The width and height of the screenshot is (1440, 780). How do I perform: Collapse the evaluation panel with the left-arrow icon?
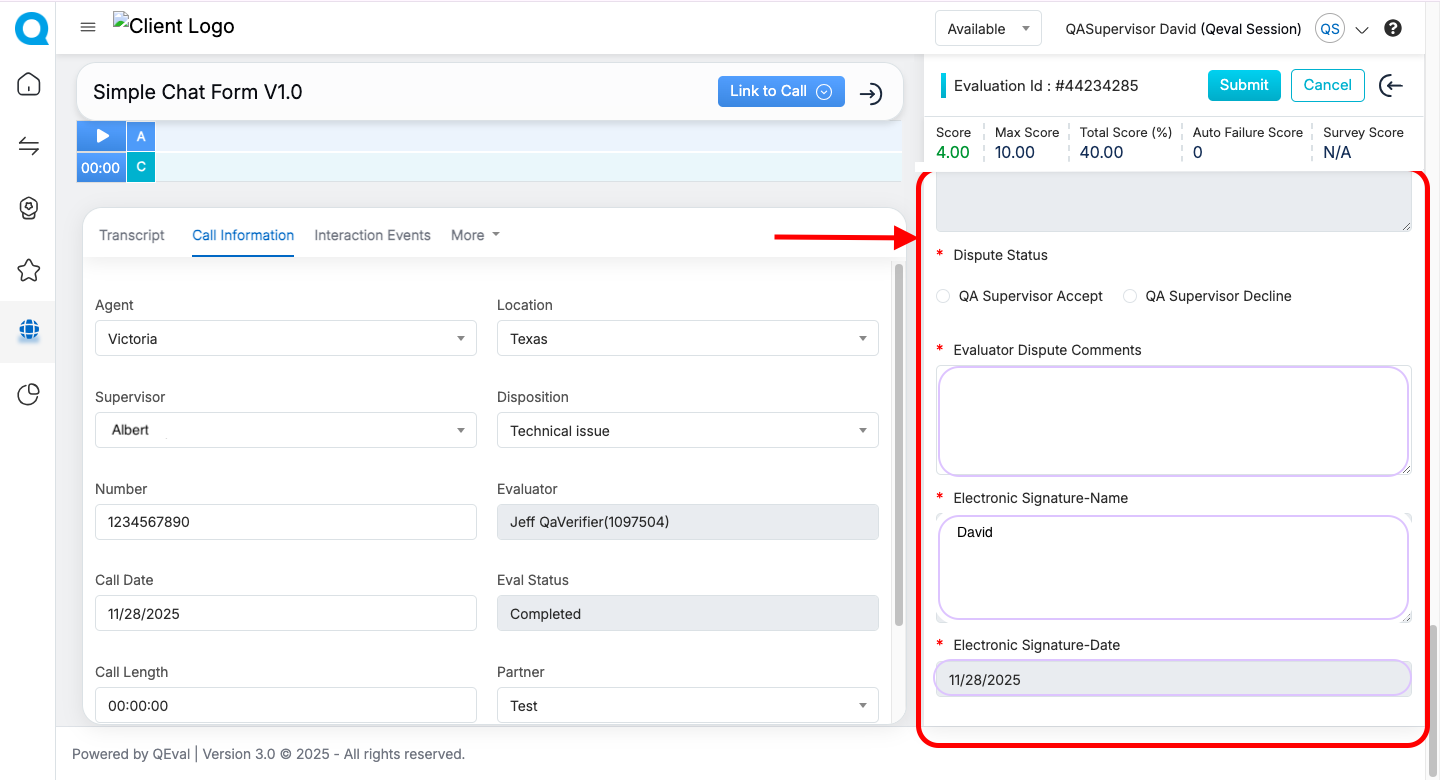click(1390, 86)
